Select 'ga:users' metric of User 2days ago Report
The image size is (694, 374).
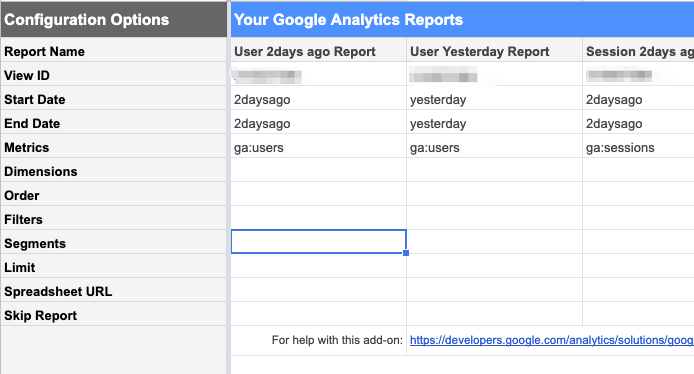[318, 147]
